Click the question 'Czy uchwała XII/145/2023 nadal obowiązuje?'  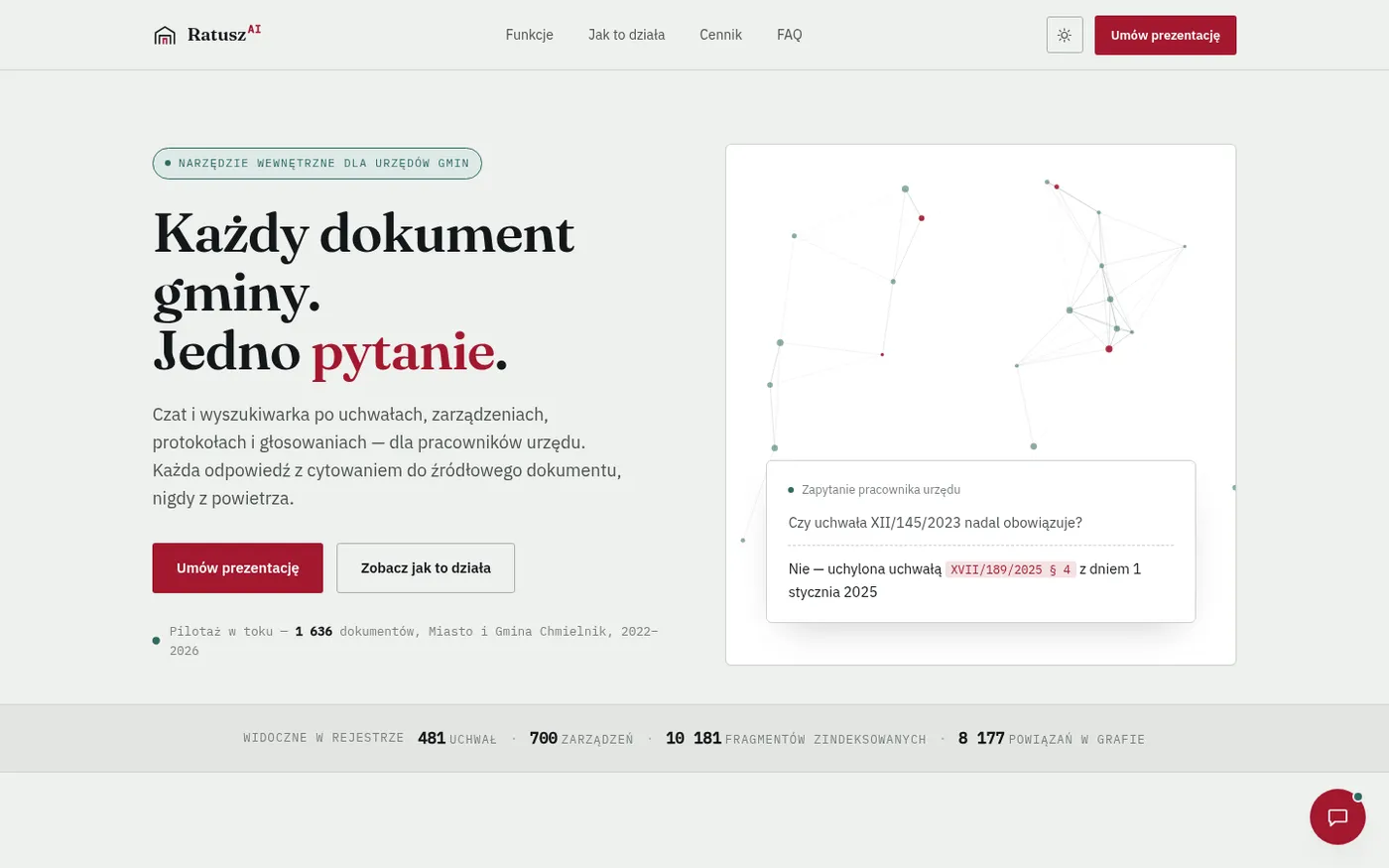tap(935, 523)
